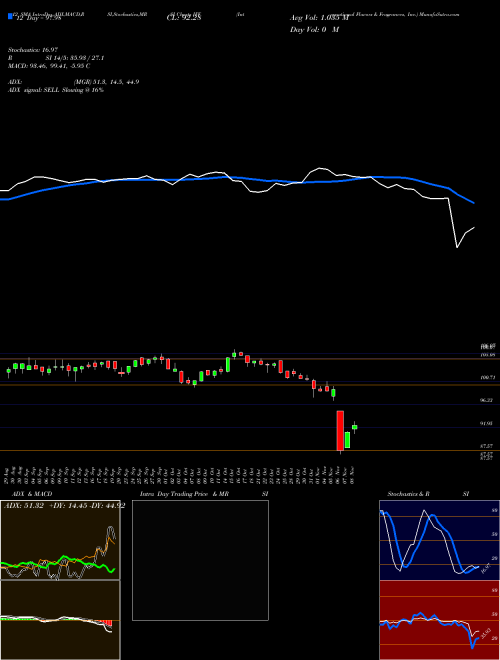Click the empty intraday trading price chart box
Screen dimensions: 500x660
[200, 560]
